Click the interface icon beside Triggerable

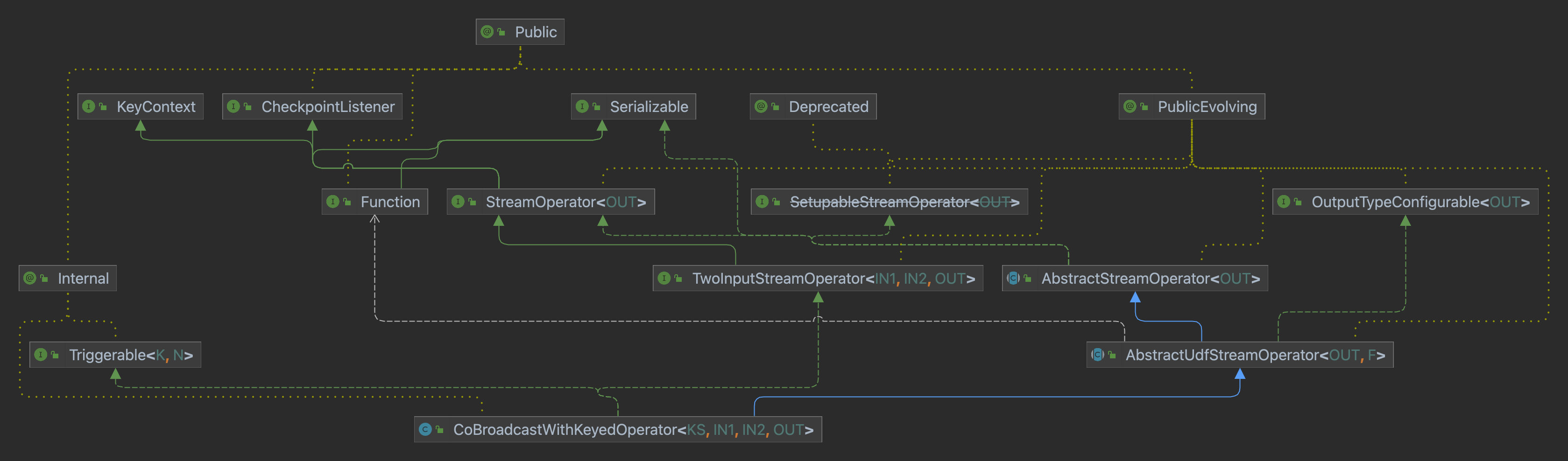(41, 355)
